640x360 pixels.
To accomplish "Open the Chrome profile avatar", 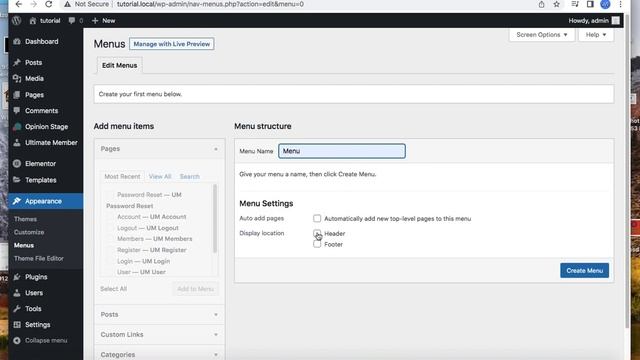I will pyautogui.click(x=605, y=4).
